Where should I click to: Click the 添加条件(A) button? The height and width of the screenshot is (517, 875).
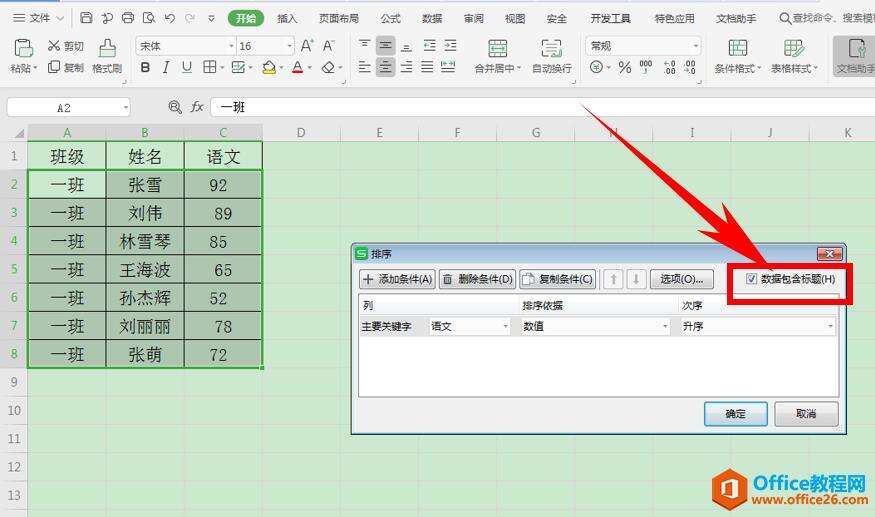[397, 280]
